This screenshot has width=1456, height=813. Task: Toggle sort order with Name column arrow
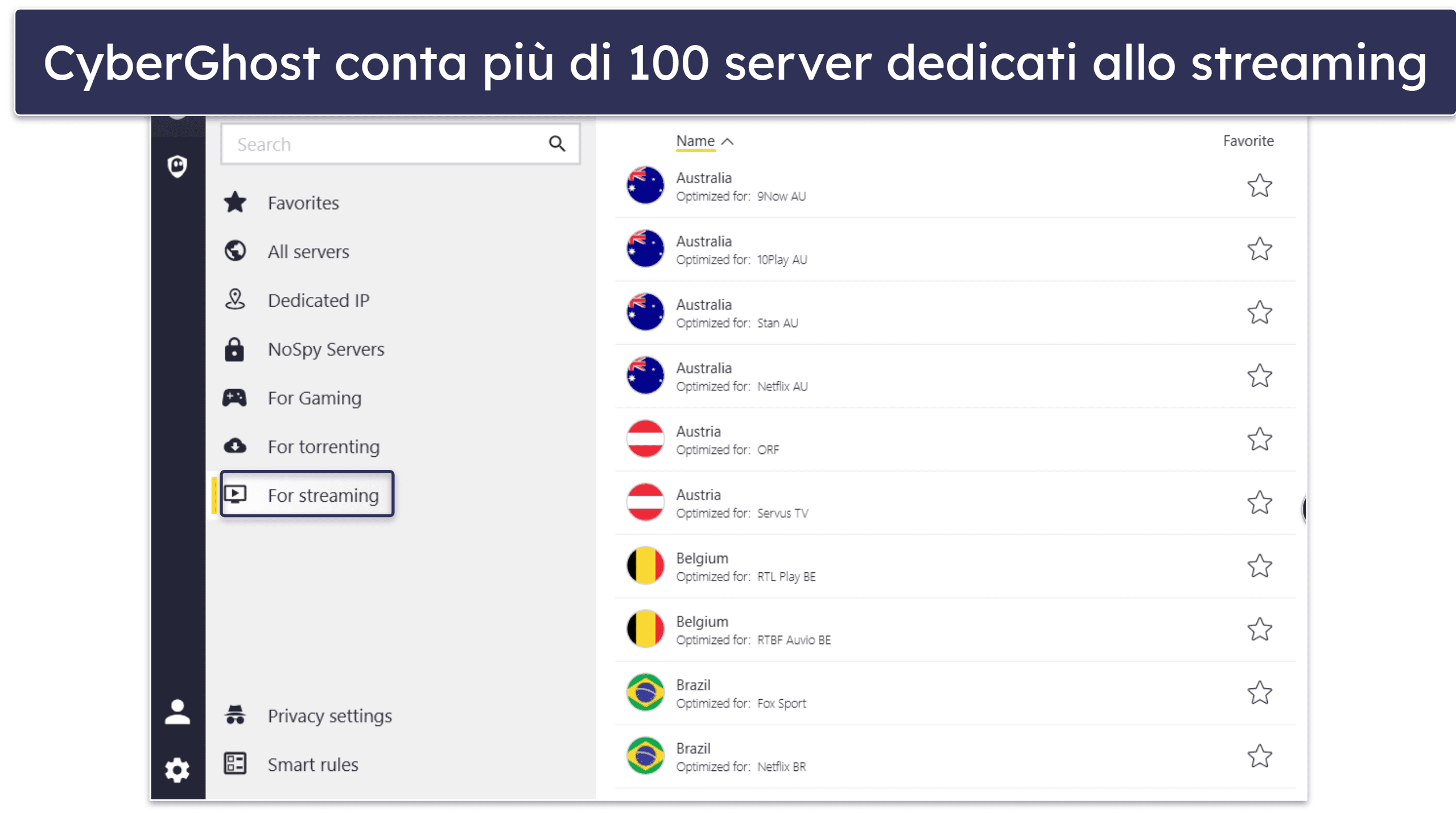(727, 142)
